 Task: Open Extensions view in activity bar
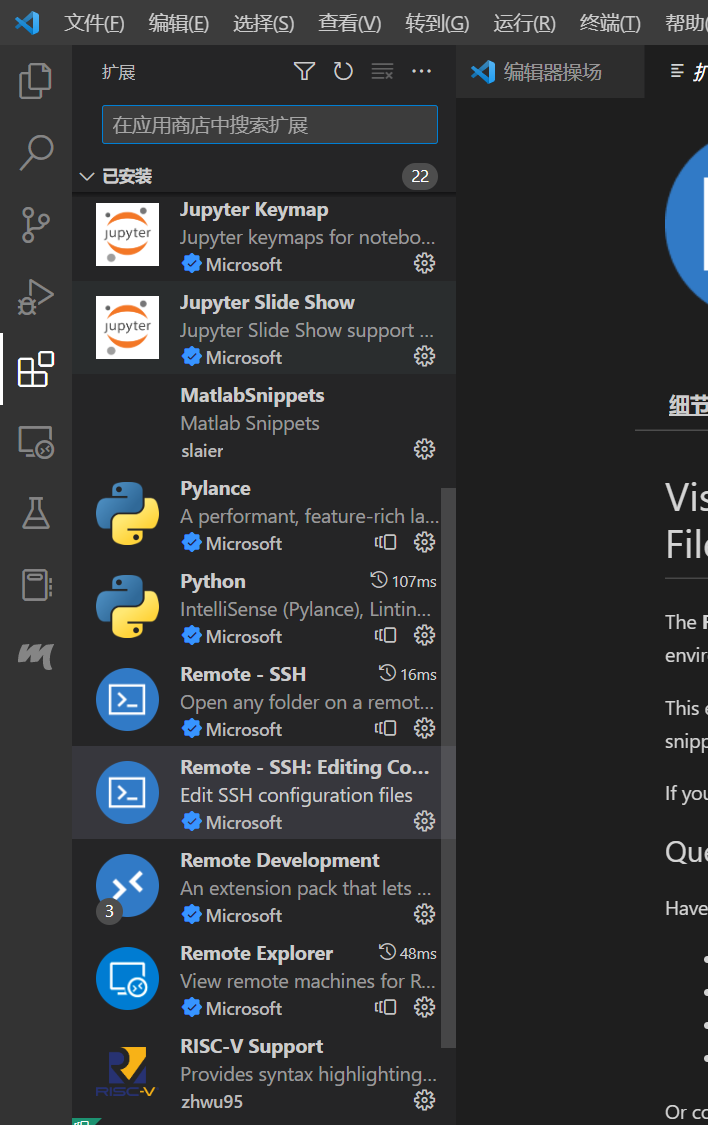[x=35, y=369]
